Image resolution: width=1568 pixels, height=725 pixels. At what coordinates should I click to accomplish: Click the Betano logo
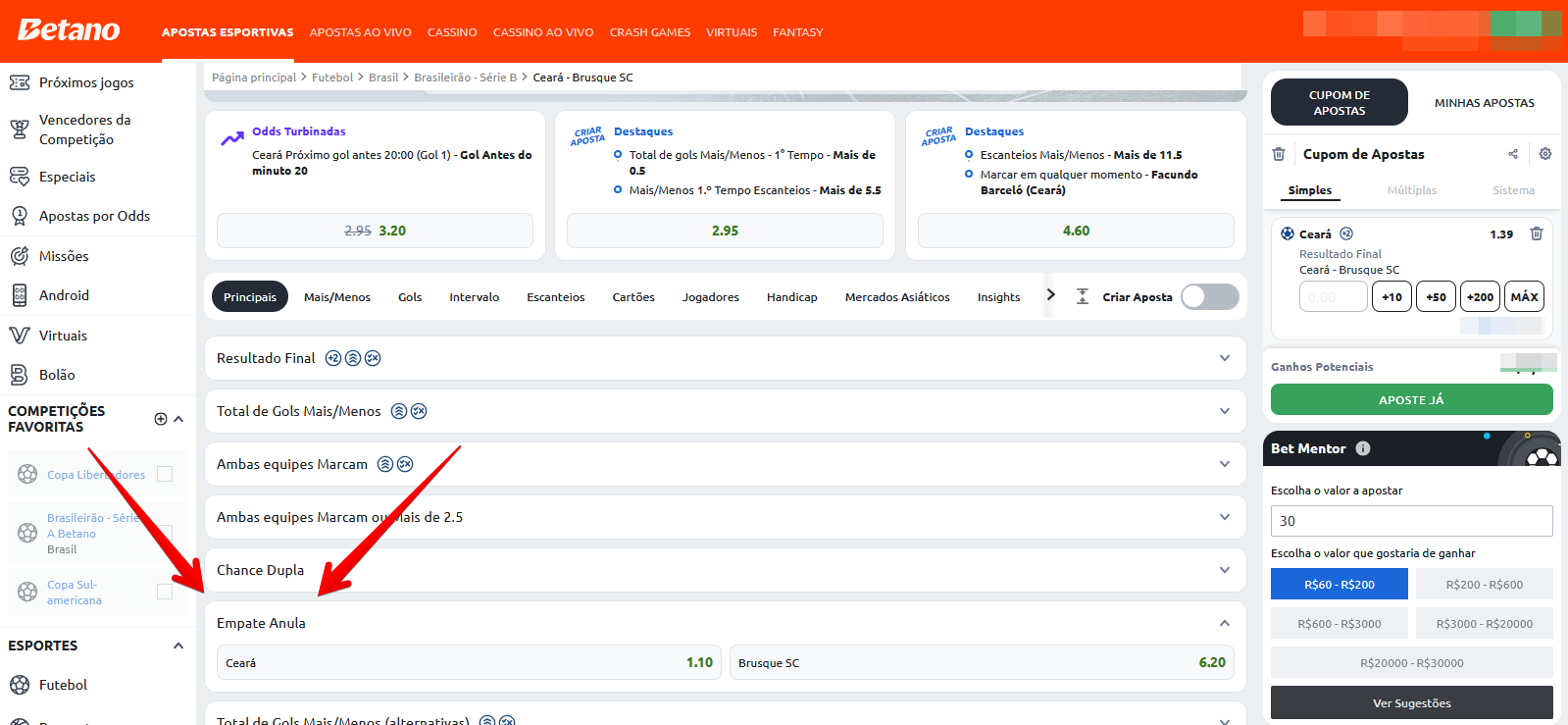[69, 30]
